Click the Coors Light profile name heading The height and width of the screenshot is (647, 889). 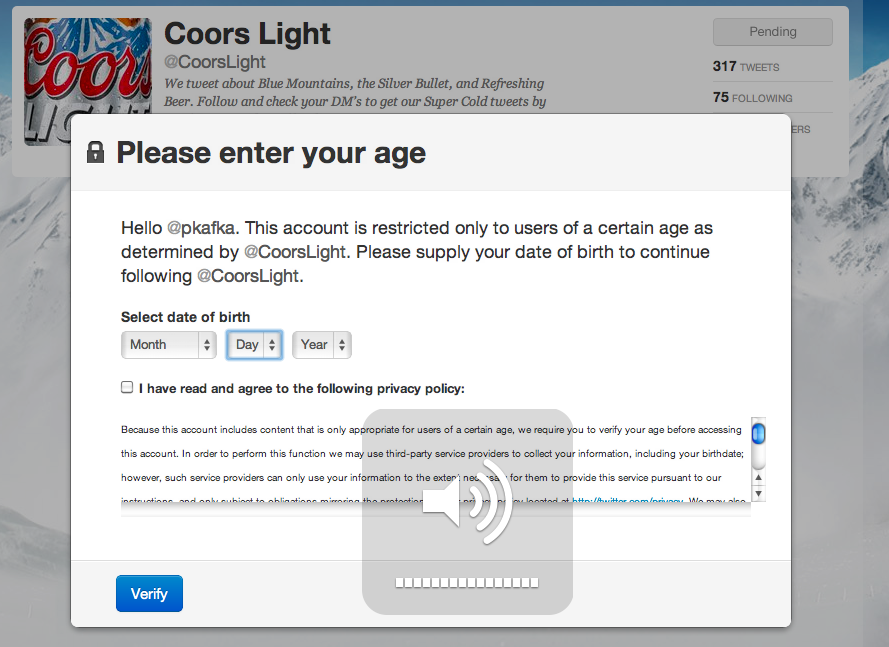(x=247, y=33)
